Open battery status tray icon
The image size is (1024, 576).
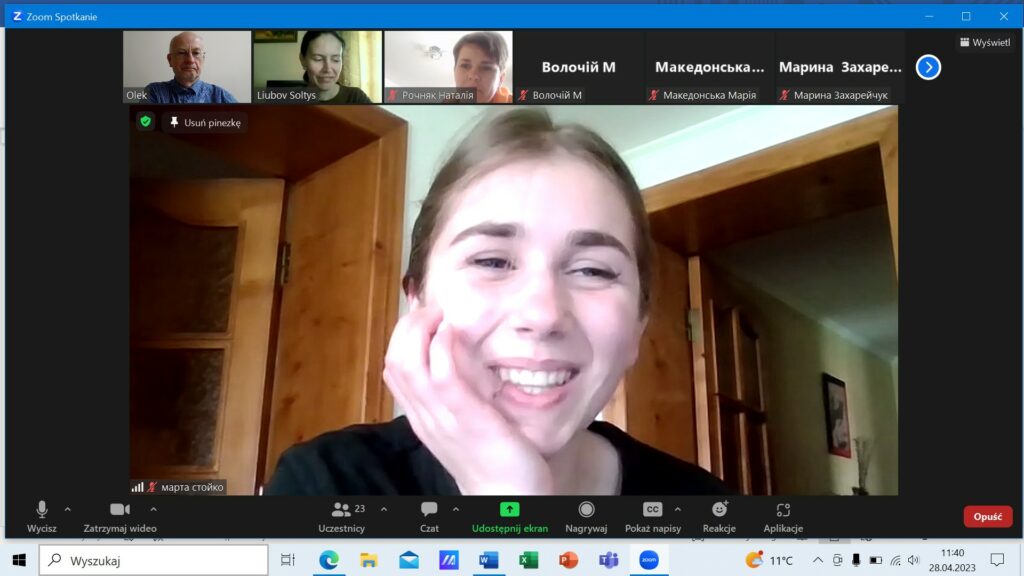tap(876, 560)
